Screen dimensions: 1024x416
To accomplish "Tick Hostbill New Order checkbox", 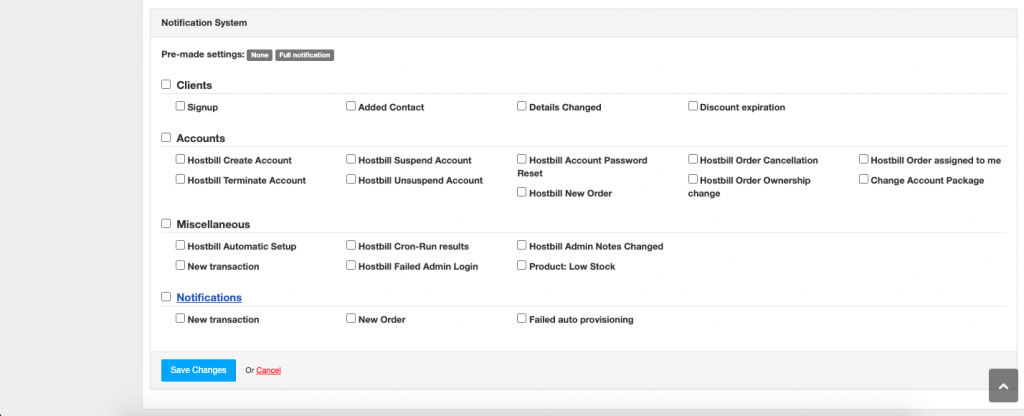I will (522, 192).
